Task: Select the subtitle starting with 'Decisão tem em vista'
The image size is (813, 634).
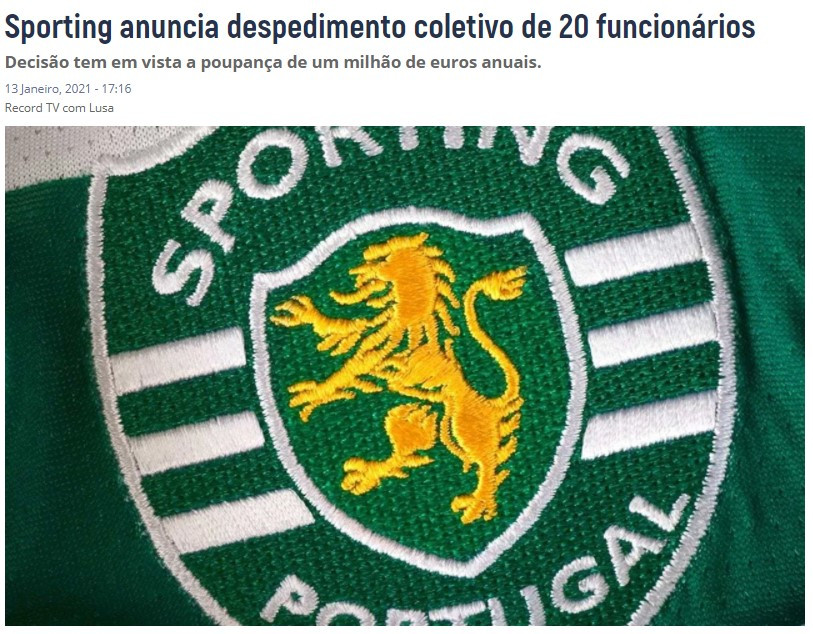Action: [x=273, y=63]
